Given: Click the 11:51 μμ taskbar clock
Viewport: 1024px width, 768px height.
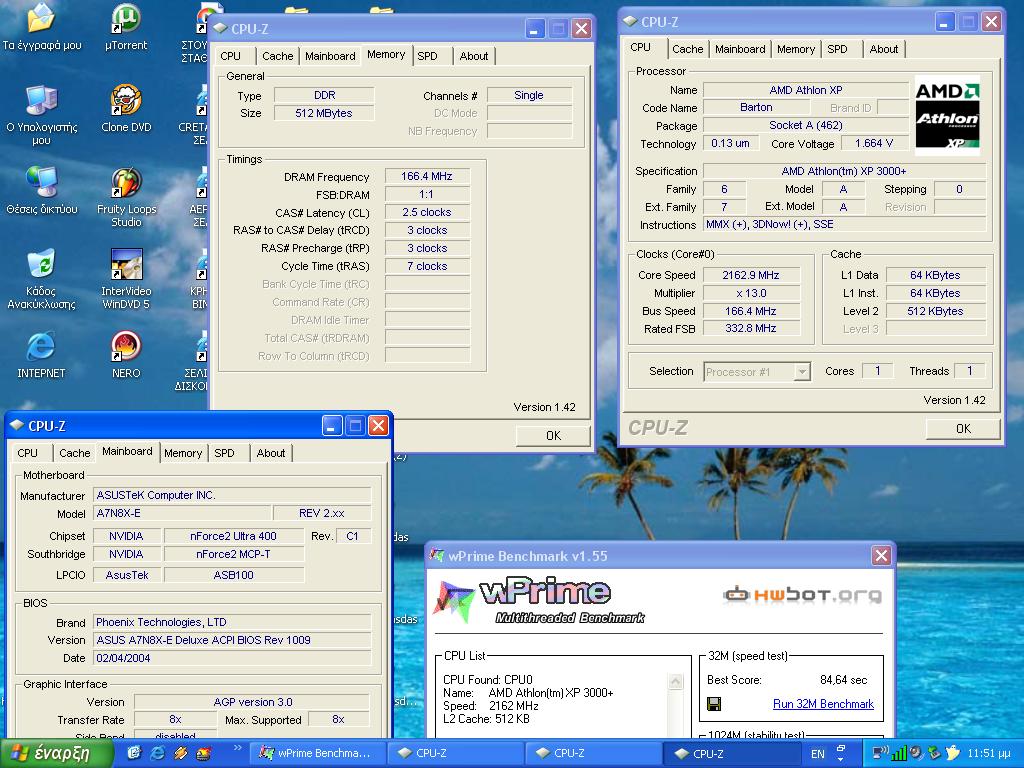Looking at the screenshot, I should (989, 754).
